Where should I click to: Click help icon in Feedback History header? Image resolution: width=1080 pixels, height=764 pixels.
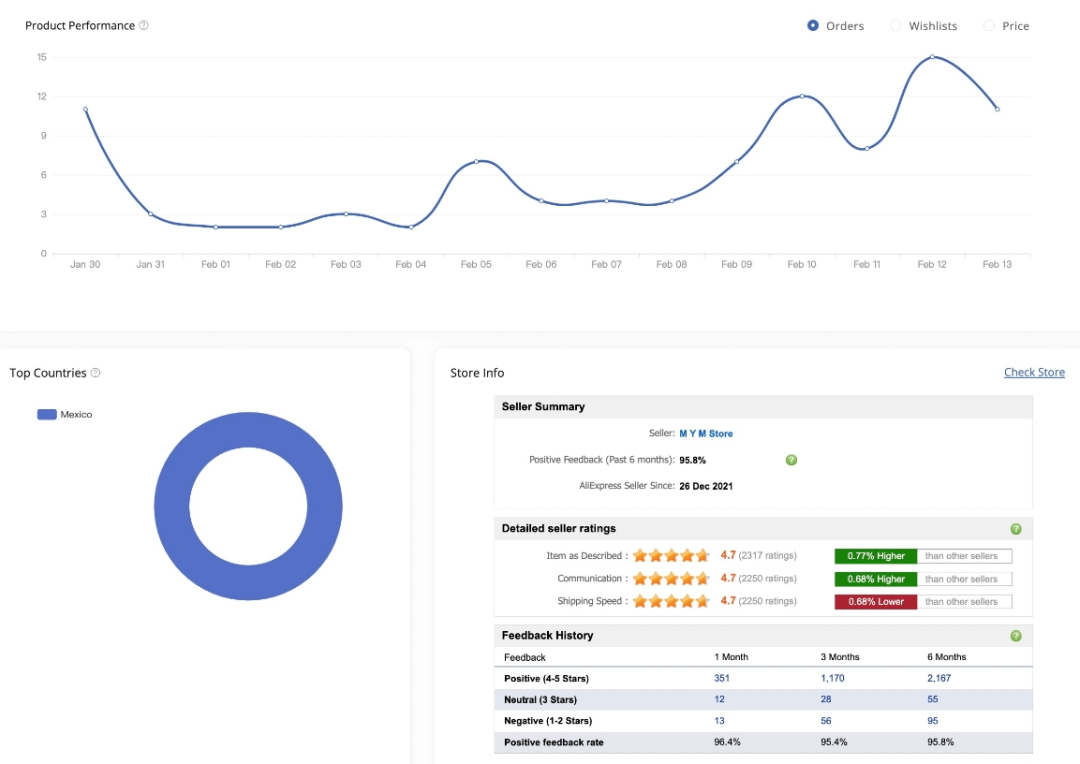(1016, 636)
